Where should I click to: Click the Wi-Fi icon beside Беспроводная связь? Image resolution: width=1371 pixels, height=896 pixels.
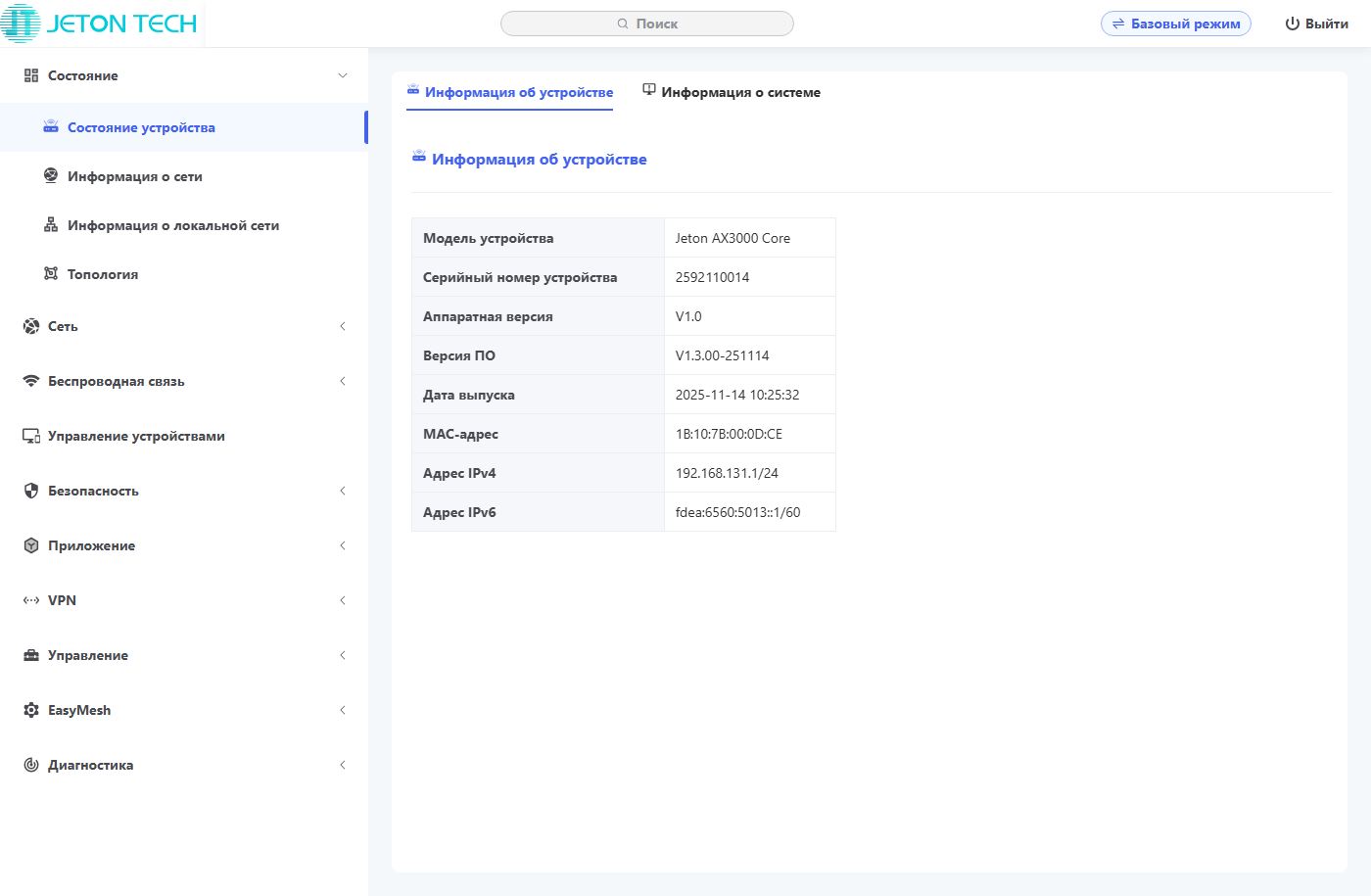[31, 381]
